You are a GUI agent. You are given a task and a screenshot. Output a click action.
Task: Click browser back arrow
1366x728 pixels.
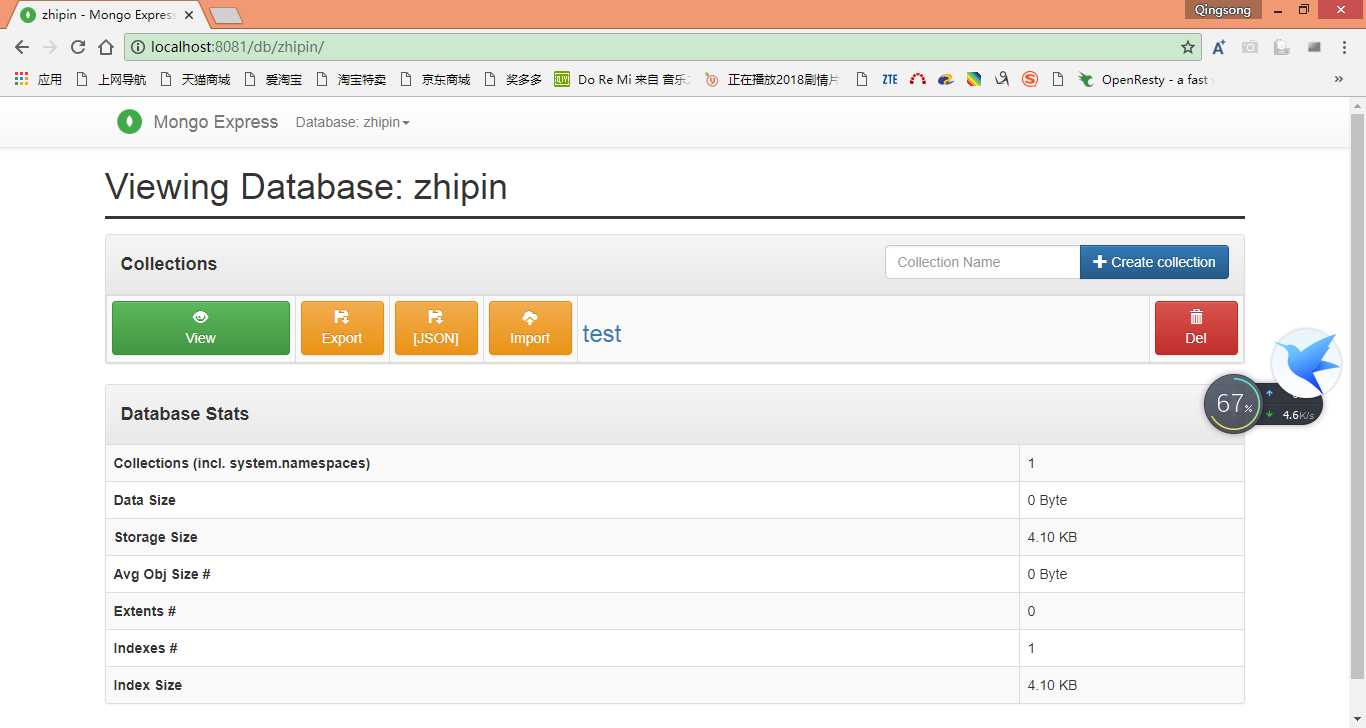coord(22,47)
